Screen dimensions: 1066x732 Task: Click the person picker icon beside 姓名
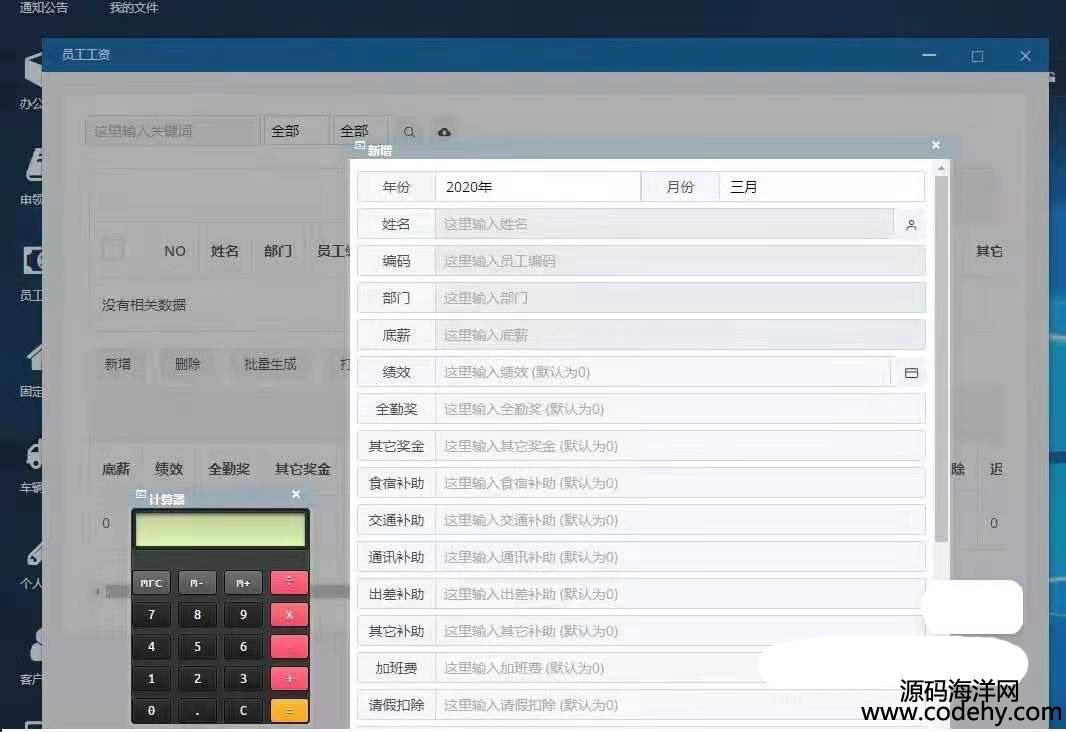point(910,225)
